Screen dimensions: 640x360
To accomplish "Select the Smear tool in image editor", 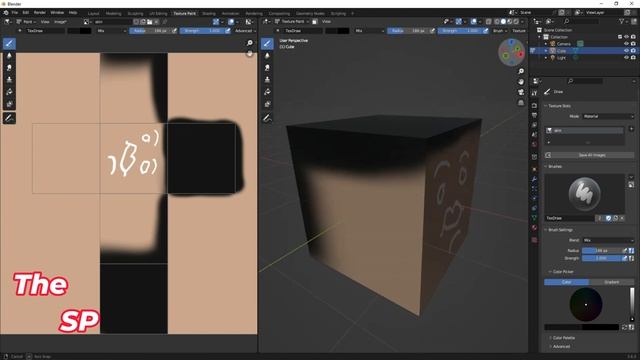I will [x=9, y=68].
